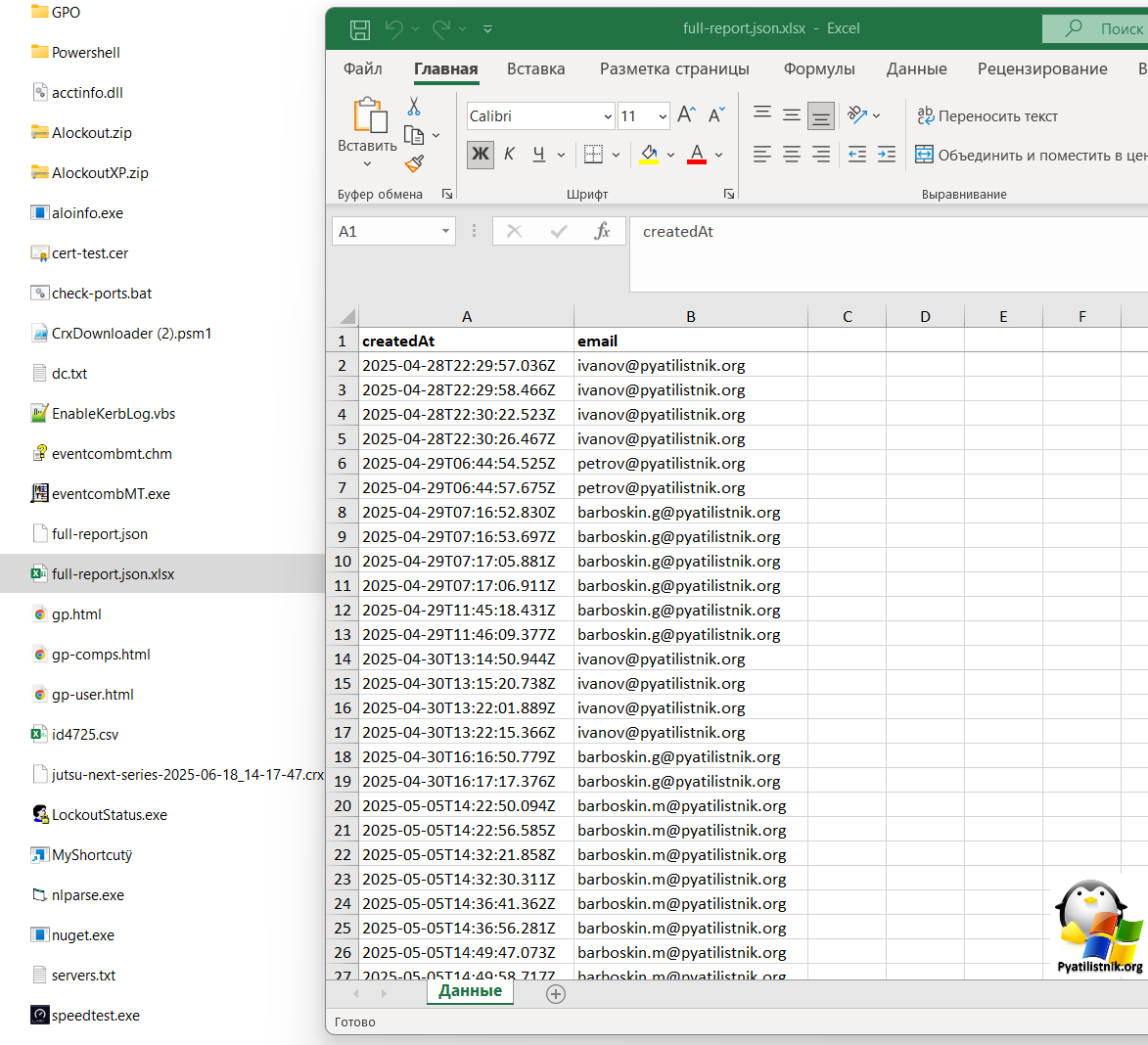Screen dimensions: 1148x1045
Task: Open Разметка страницы tab
Action: tap(674, 68)
